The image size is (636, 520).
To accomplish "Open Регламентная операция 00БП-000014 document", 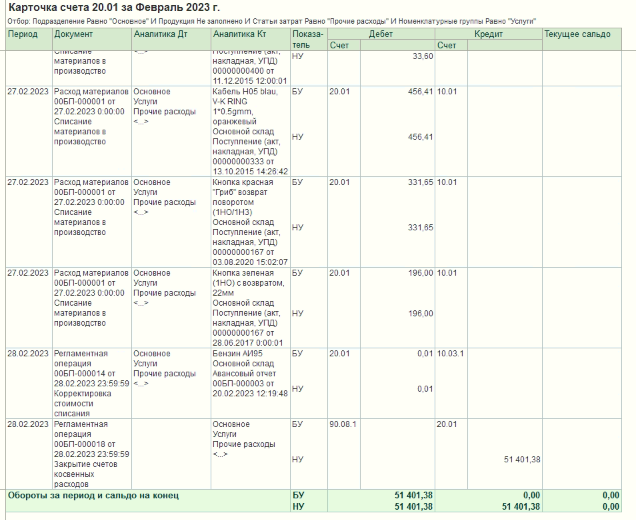I will 92,379.
